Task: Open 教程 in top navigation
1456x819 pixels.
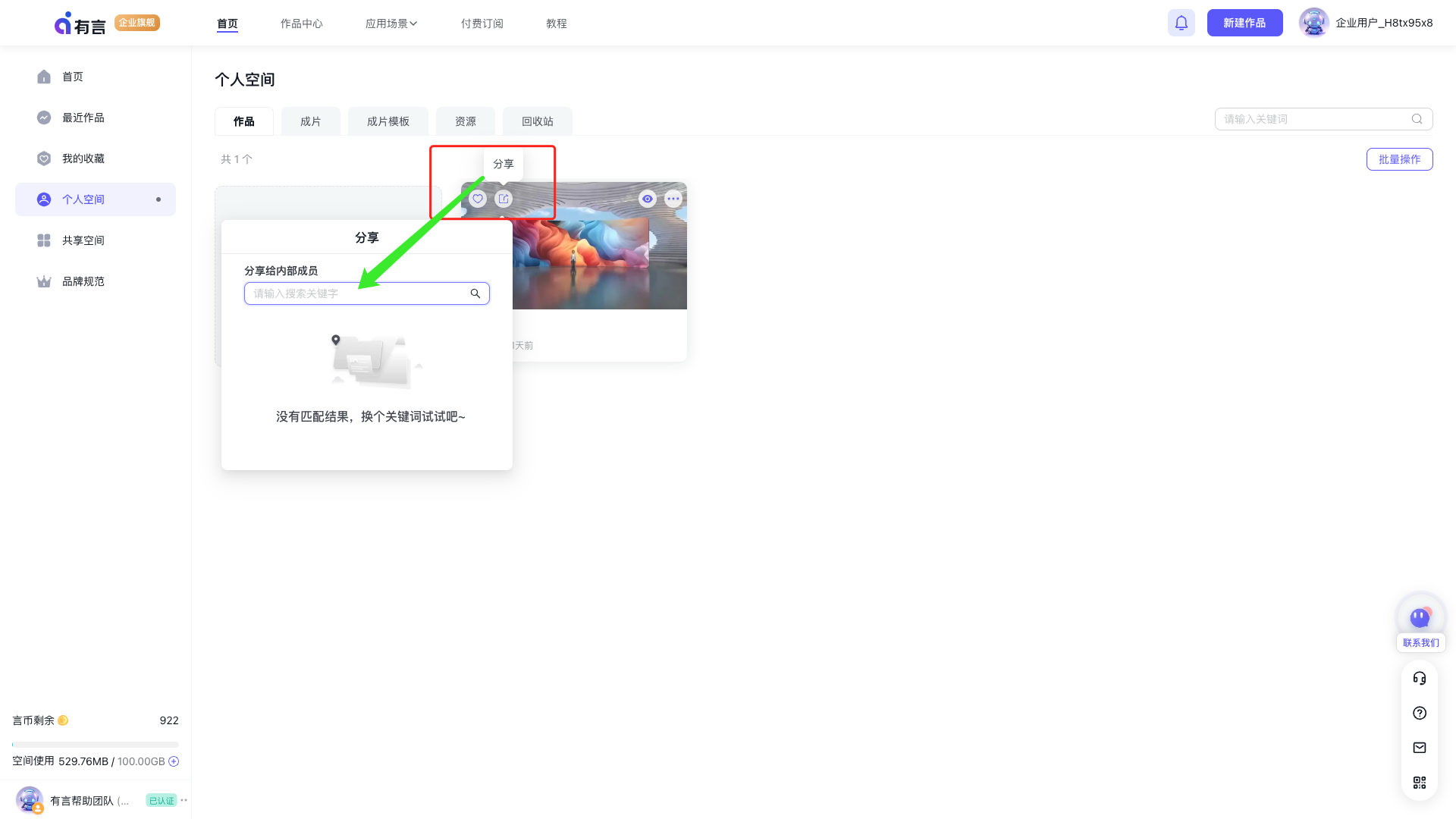Action: click(x=557, y=24)
